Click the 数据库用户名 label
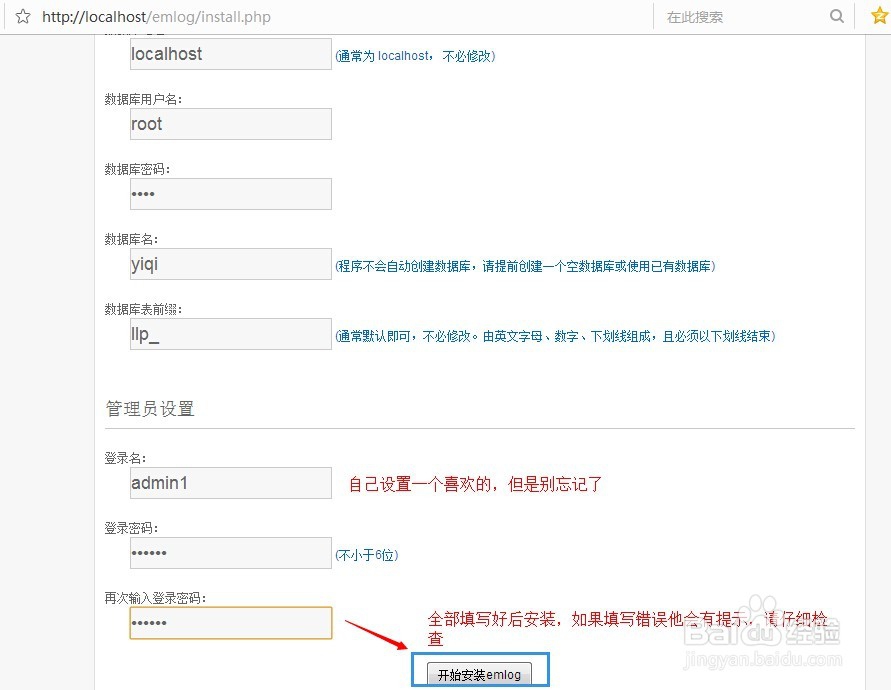This screenshot has width=891, height=690. pos(143,99)
